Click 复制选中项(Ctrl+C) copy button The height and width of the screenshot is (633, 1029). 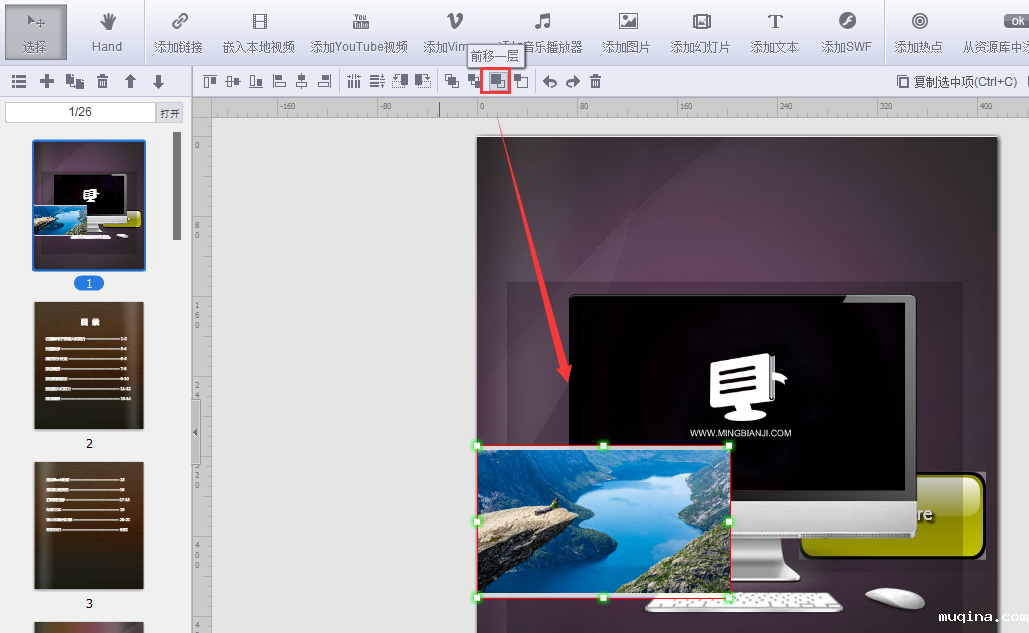pyautogui.click(x=957, y=82)
